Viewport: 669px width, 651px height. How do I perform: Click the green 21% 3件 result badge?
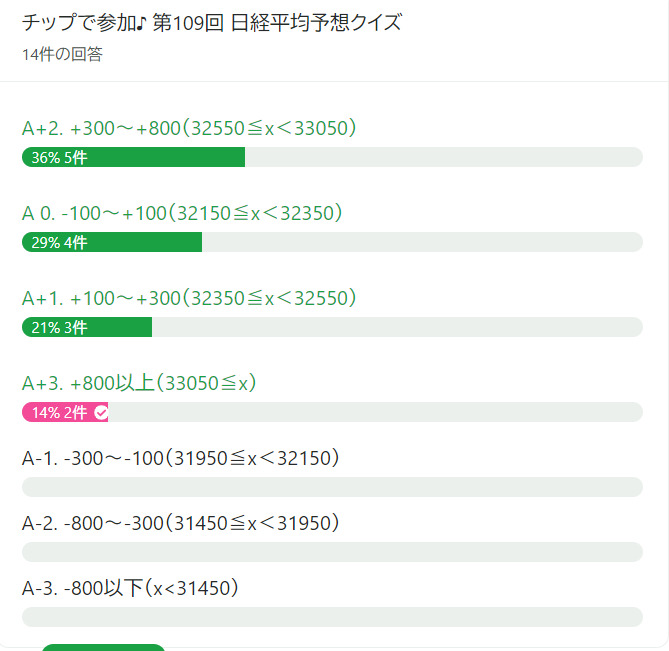pyautogui.click(x=86, y=327)
